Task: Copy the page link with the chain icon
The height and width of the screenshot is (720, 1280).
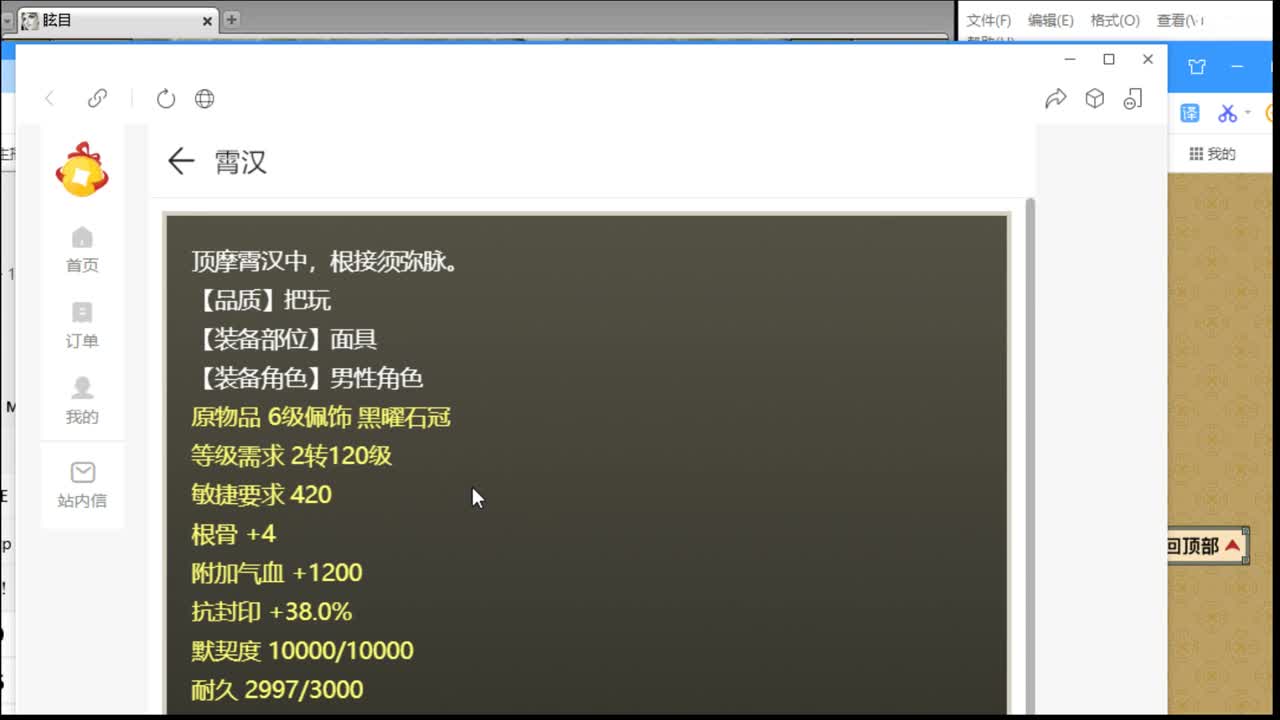Action: pos(97,98)
